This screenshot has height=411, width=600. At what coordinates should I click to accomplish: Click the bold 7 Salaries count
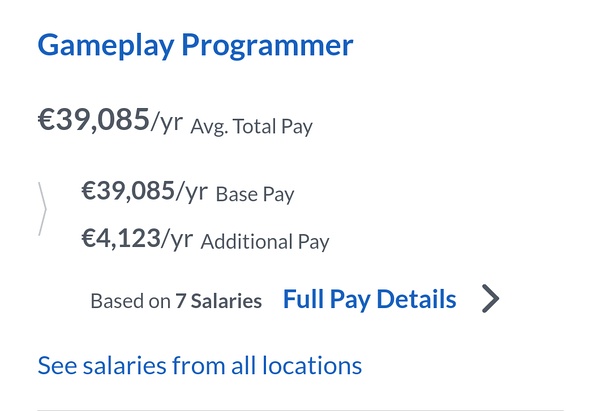218,301
